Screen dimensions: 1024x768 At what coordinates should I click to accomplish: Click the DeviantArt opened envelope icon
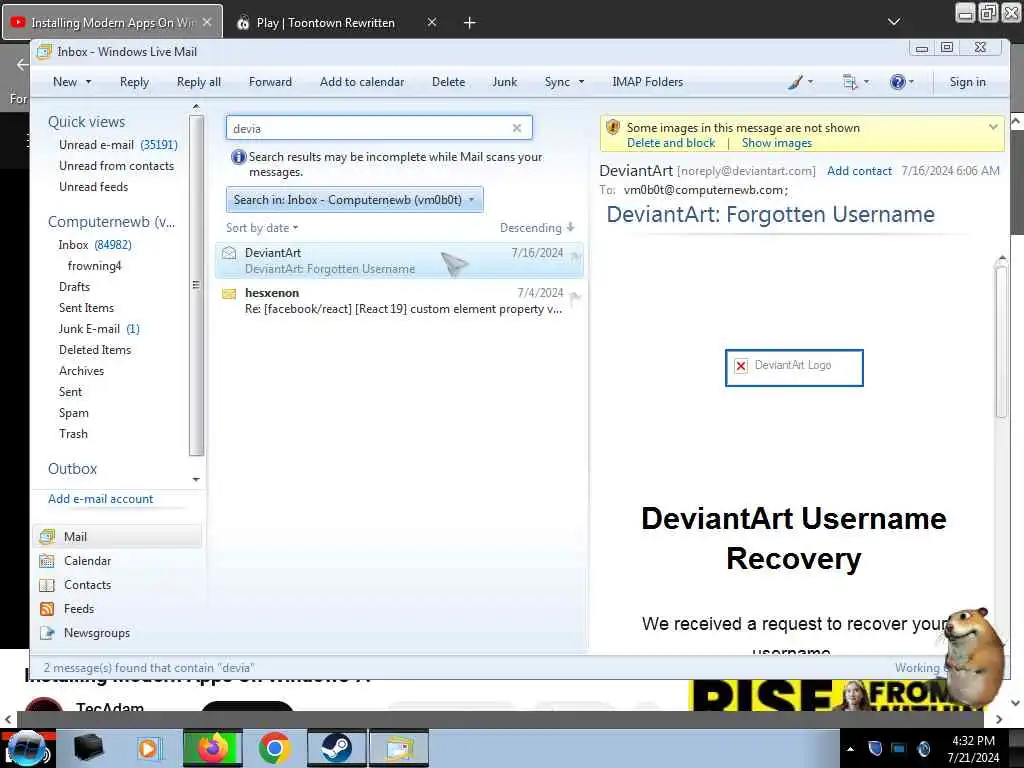click(229, 253)
